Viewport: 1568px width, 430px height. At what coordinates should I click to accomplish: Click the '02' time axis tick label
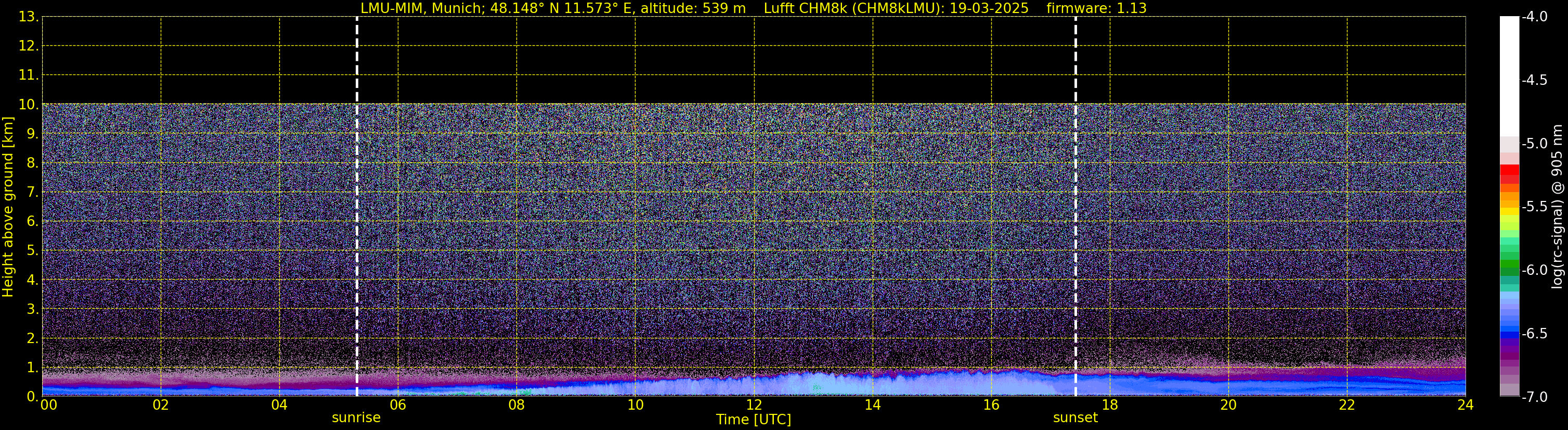click(161, 405)
